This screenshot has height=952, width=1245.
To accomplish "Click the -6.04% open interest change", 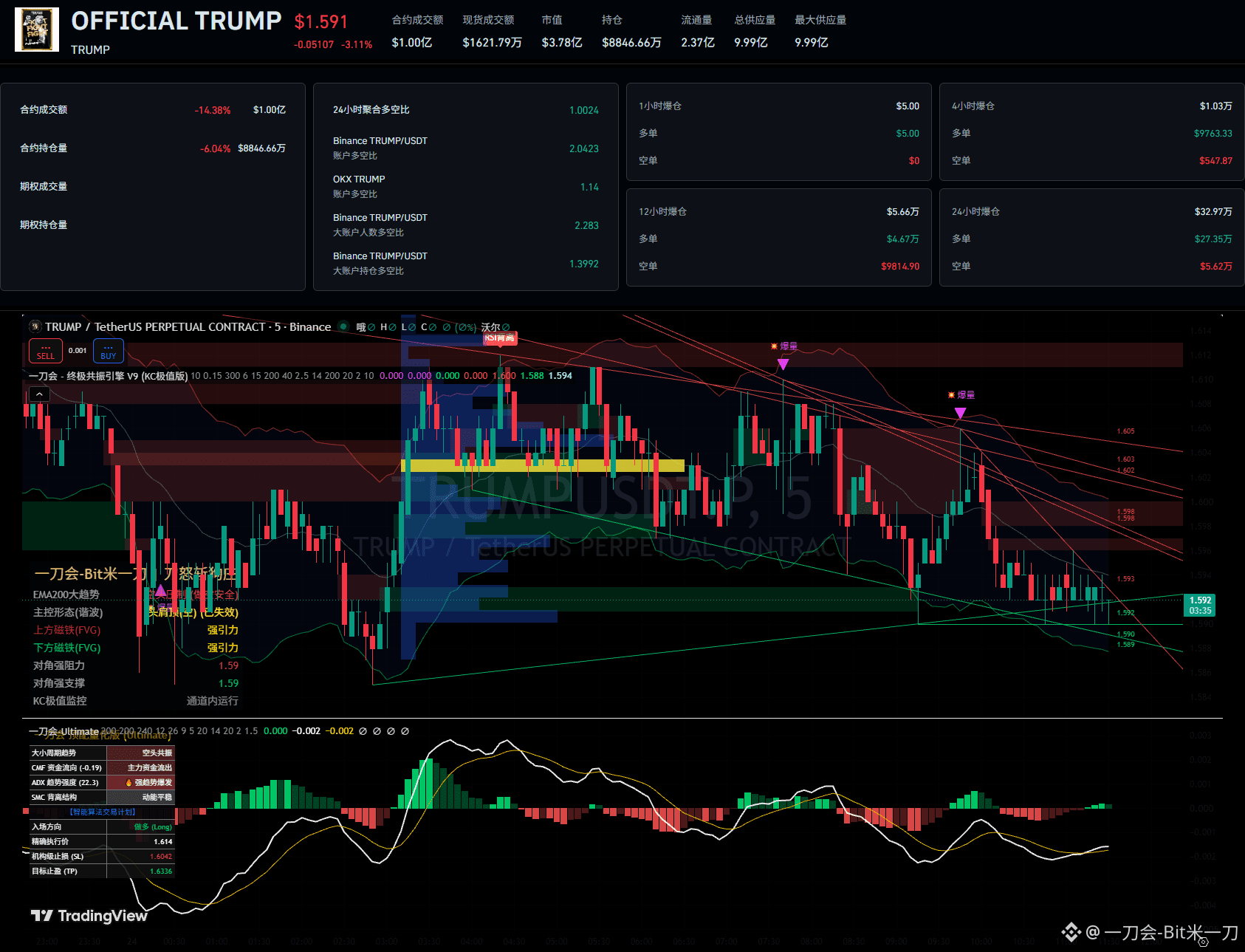I will (216, 148).
